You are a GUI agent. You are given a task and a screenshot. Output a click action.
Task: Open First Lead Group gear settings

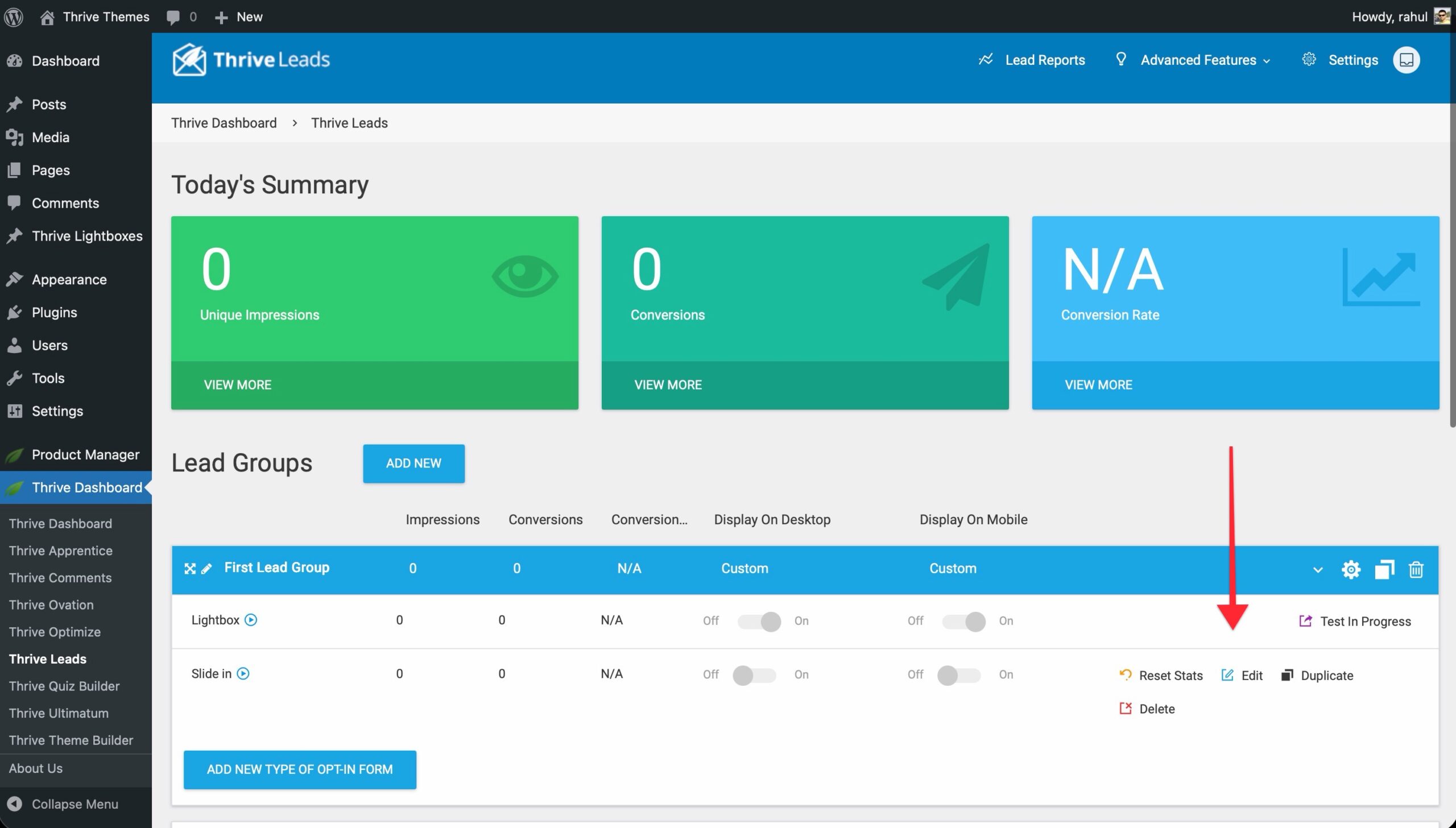tap(1351, 569)
